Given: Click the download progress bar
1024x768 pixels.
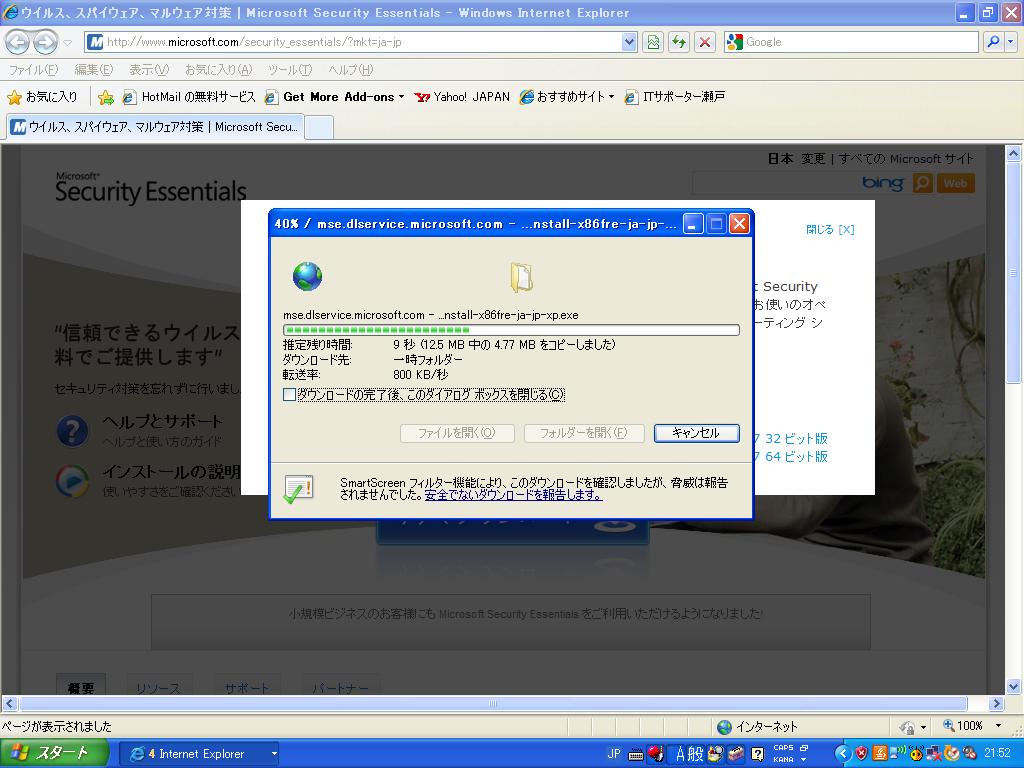Looking at the screenshot, I should 511,330.
